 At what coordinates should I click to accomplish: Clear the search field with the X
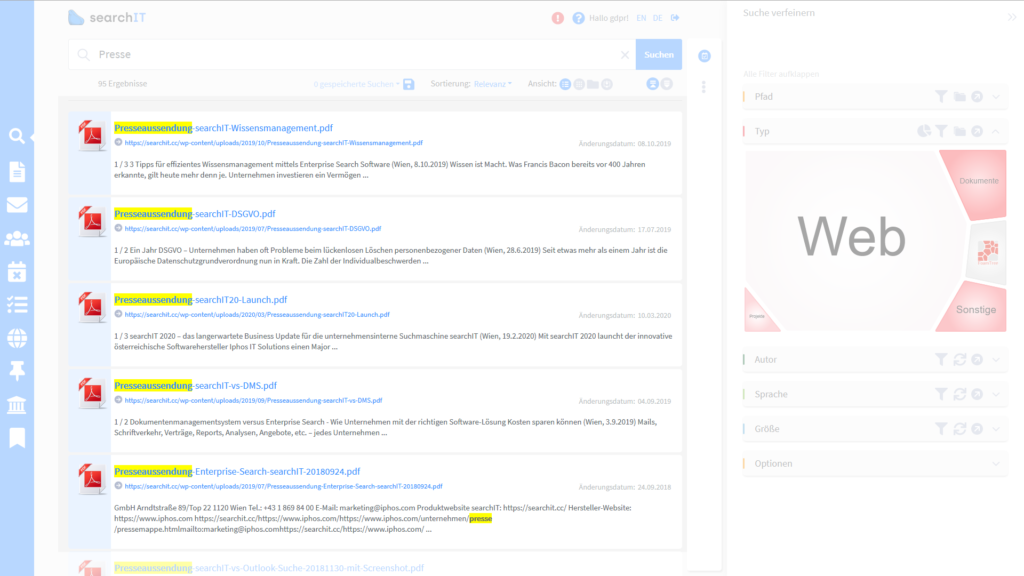click(625, 55)
